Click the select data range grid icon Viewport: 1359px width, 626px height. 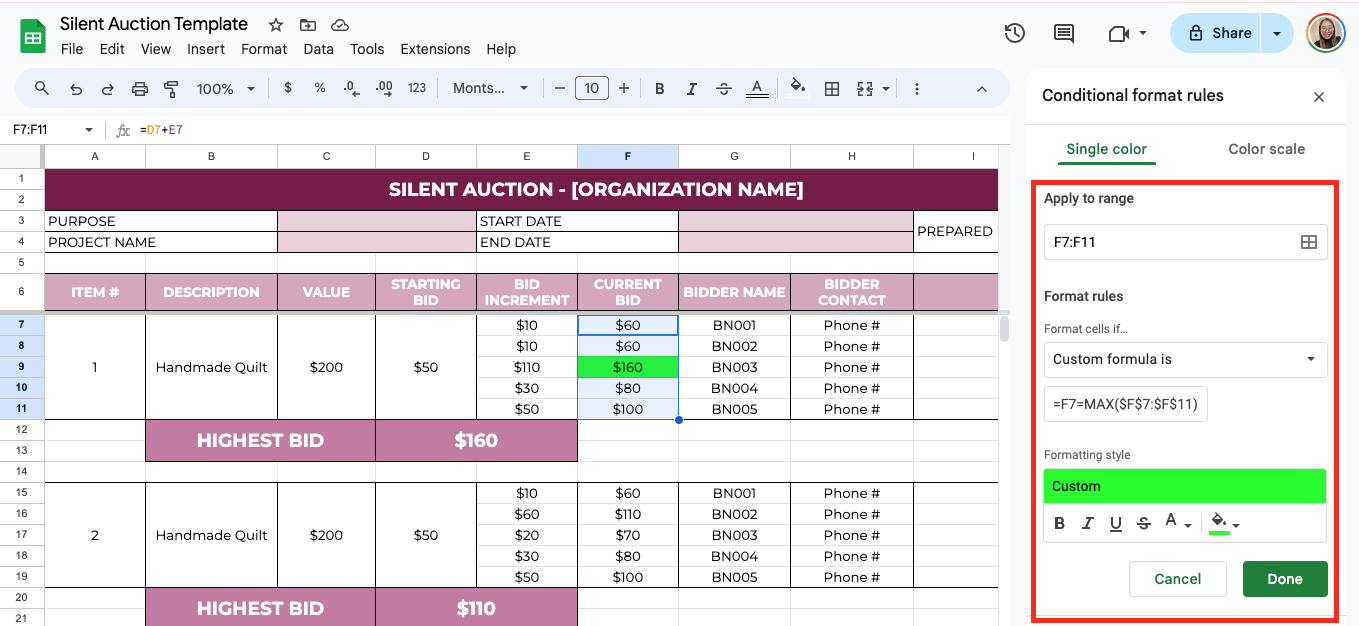(x=1308, y=242)
